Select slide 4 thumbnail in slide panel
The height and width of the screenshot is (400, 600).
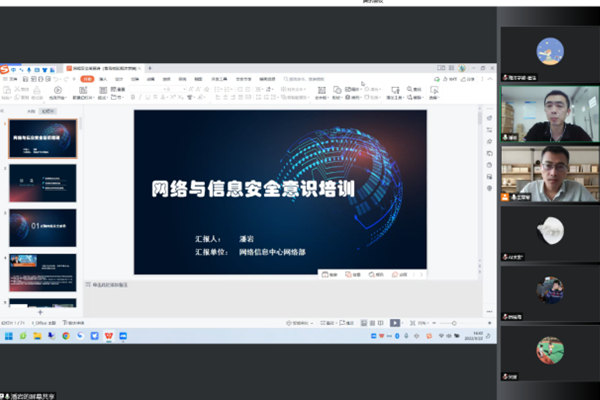[x=42, y=273]
